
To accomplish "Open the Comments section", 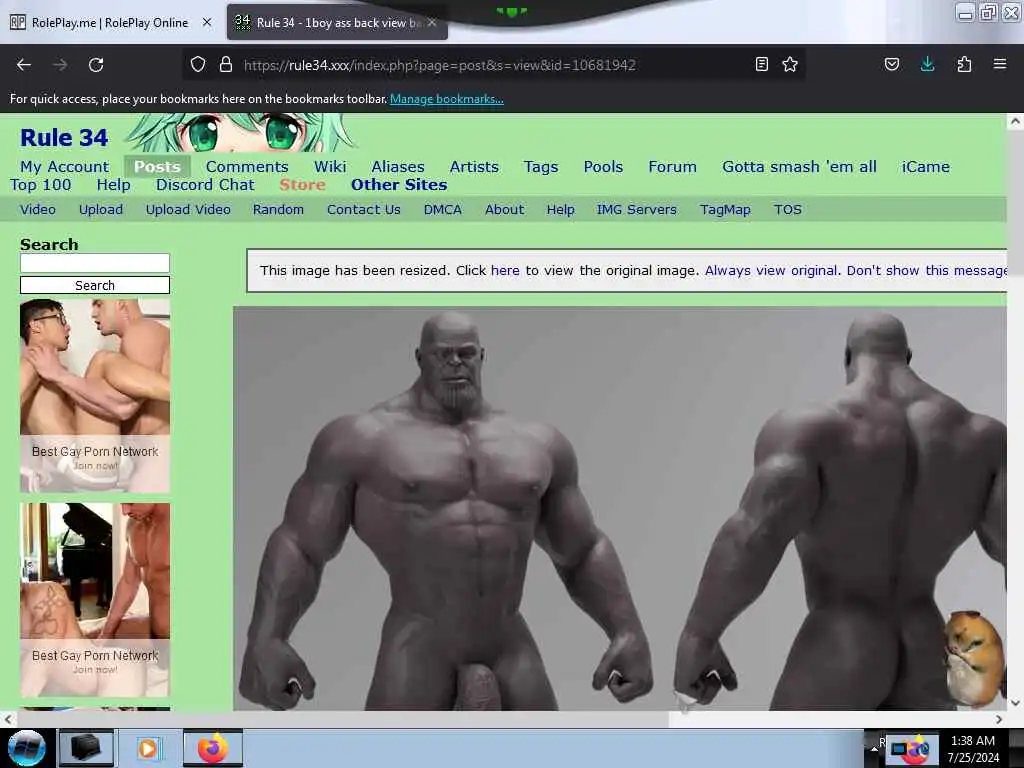I will pos(247,167).
